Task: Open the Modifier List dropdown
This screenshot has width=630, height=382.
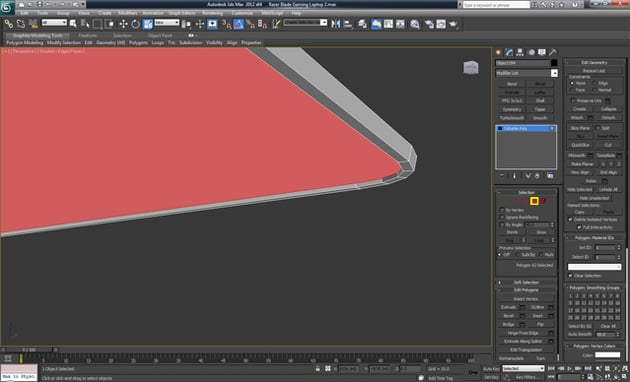Action: point(554,73)
